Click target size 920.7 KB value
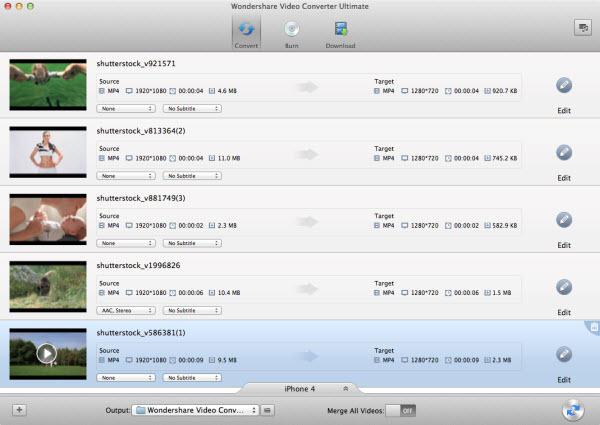This screenshot has width=600, height=425. coord(505,91)
